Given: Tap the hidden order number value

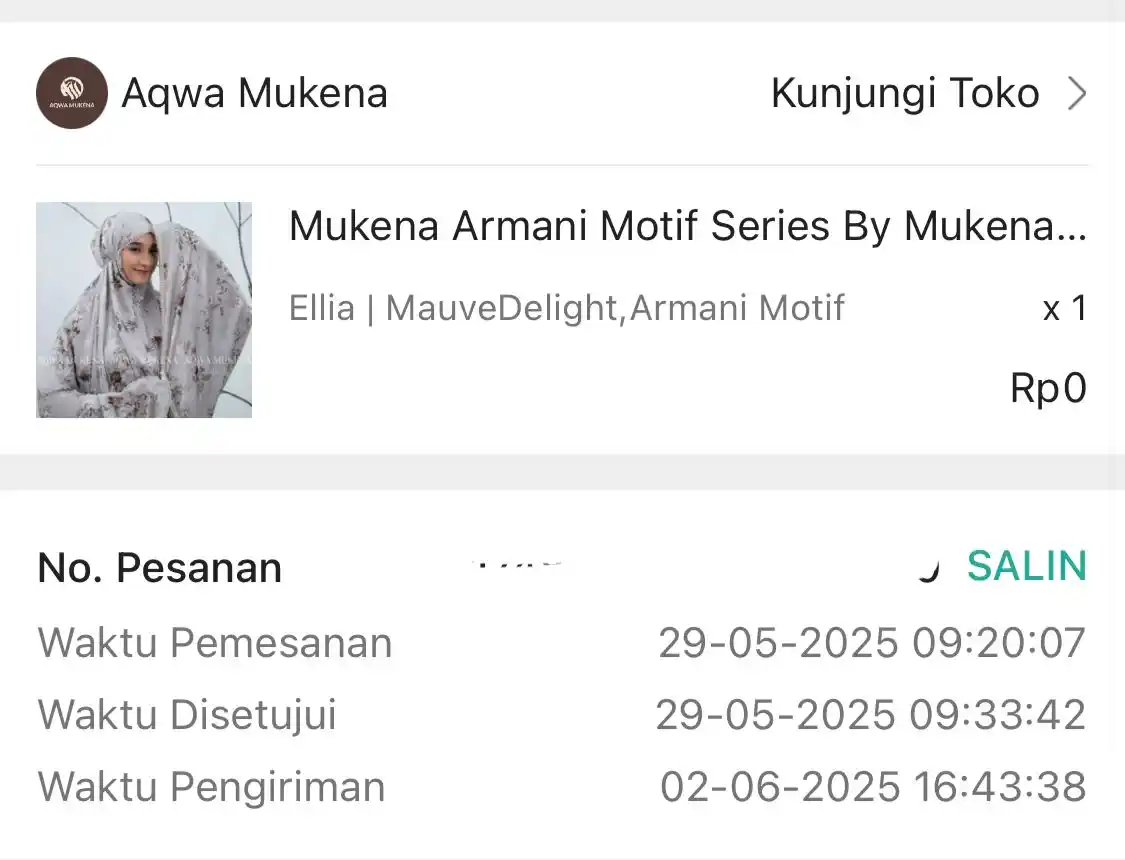Looking at the screenshot, I should [517, 565].
